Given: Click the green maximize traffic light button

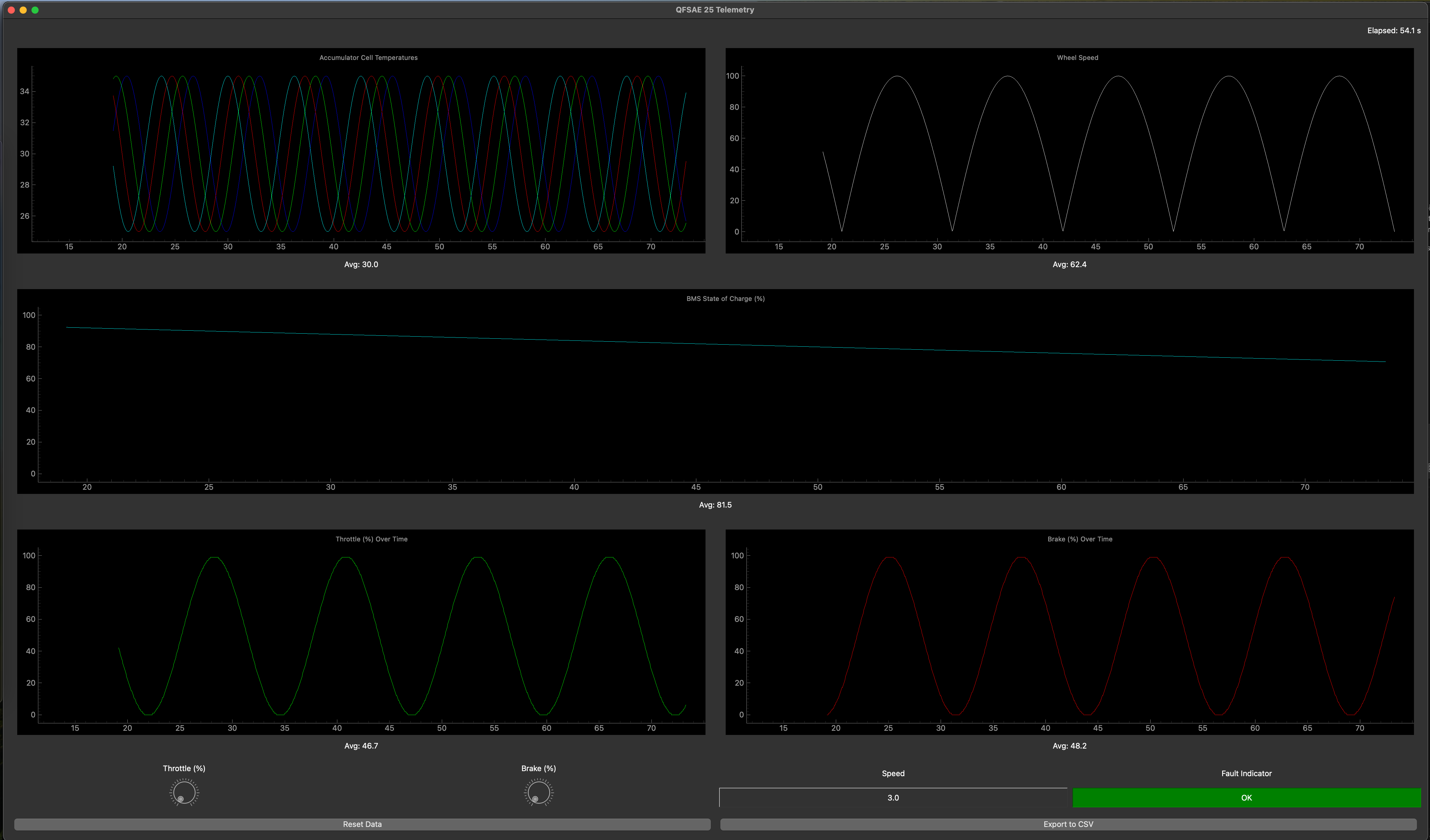Looking at the screenshot, I should [x=35, y=9].
